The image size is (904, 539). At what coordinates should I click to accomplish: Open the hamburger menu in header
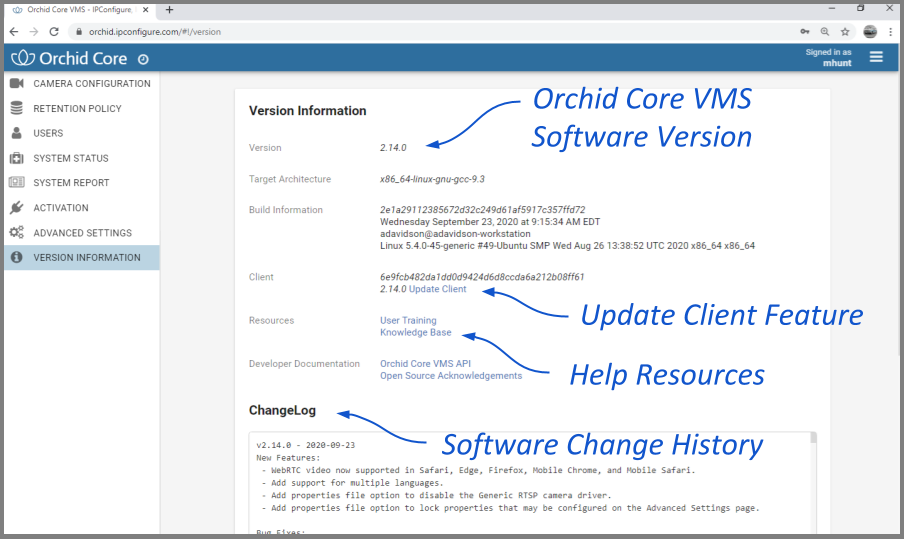tap(876, 57)
